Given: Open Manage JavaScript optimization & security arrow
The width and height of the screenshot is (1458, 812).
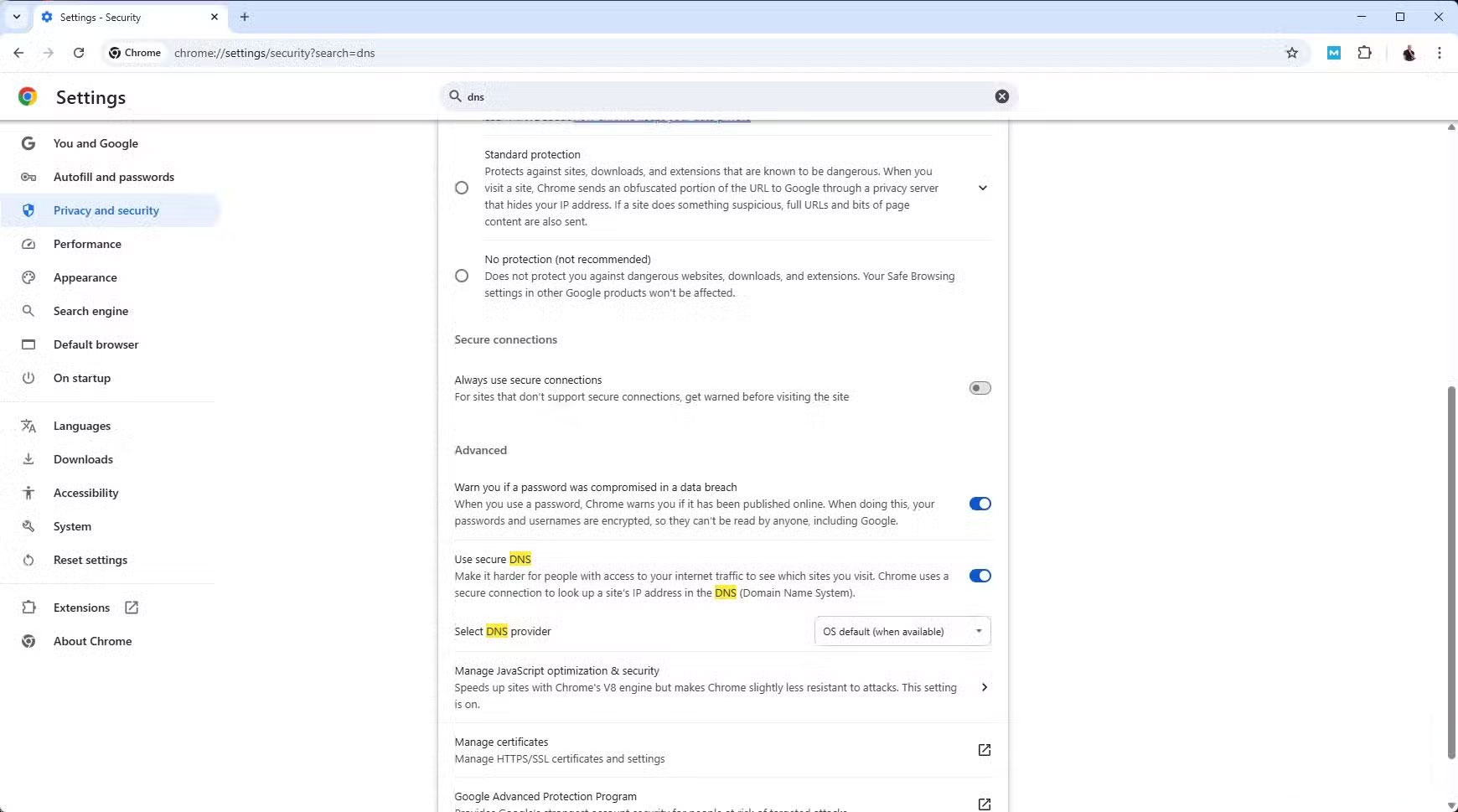Looking at the screenshot, I should tap(984, 687).
